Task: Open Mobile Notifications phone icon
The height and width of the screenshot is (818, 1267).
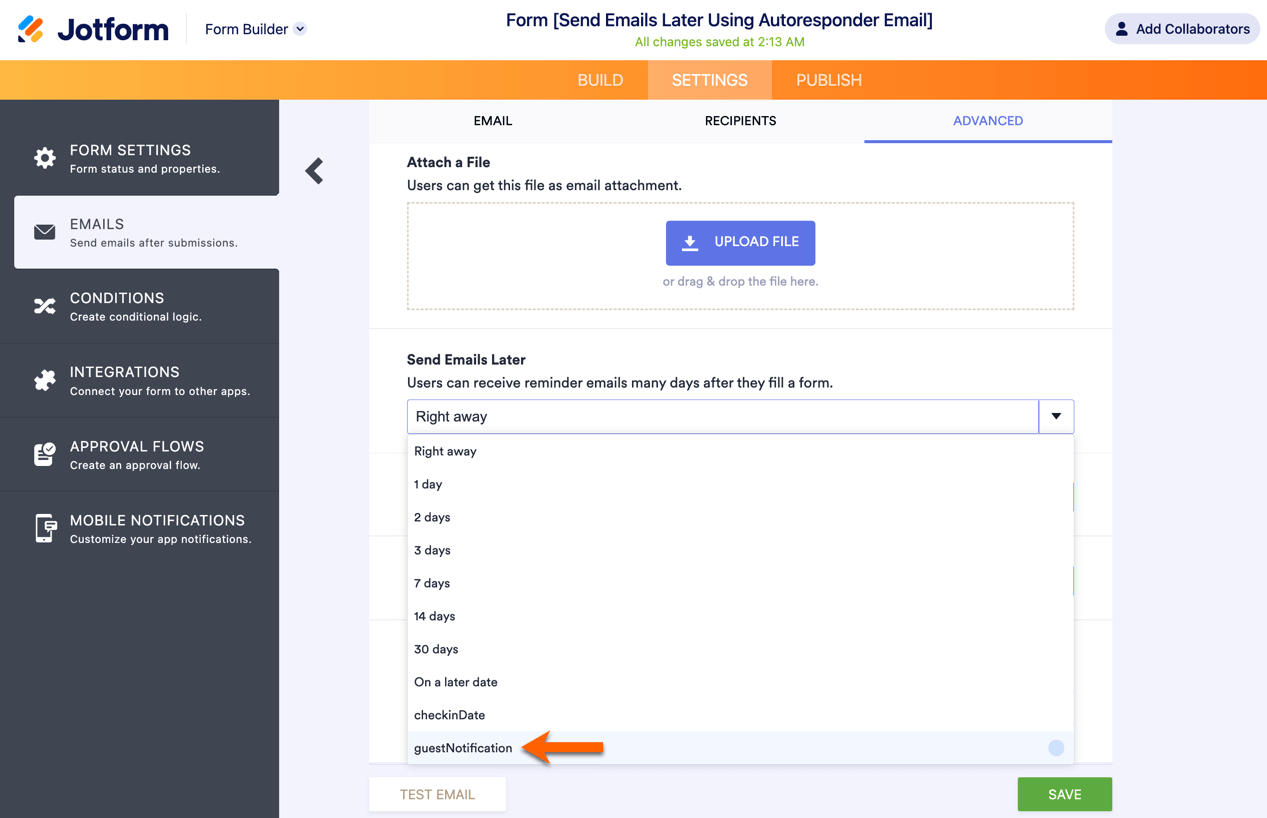Action: coord(45,528)
